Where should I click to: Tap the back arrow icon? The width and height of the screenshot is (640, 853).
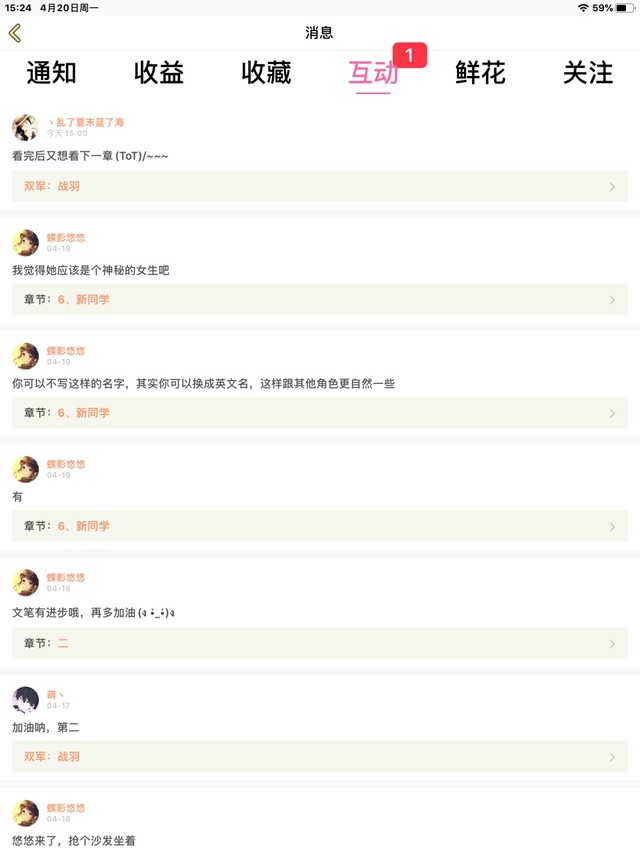(15, 33)
